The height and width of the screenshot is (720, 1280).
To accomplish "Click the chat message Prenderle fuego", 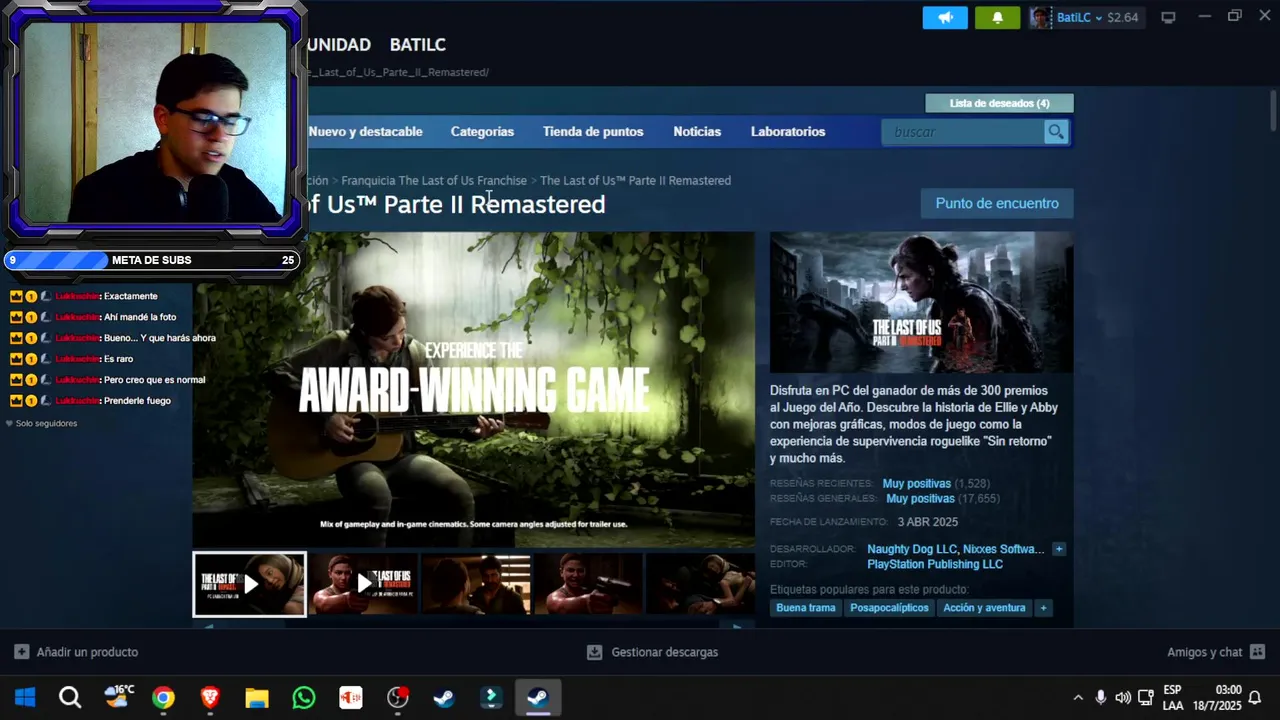I will (x=137, y=401).
